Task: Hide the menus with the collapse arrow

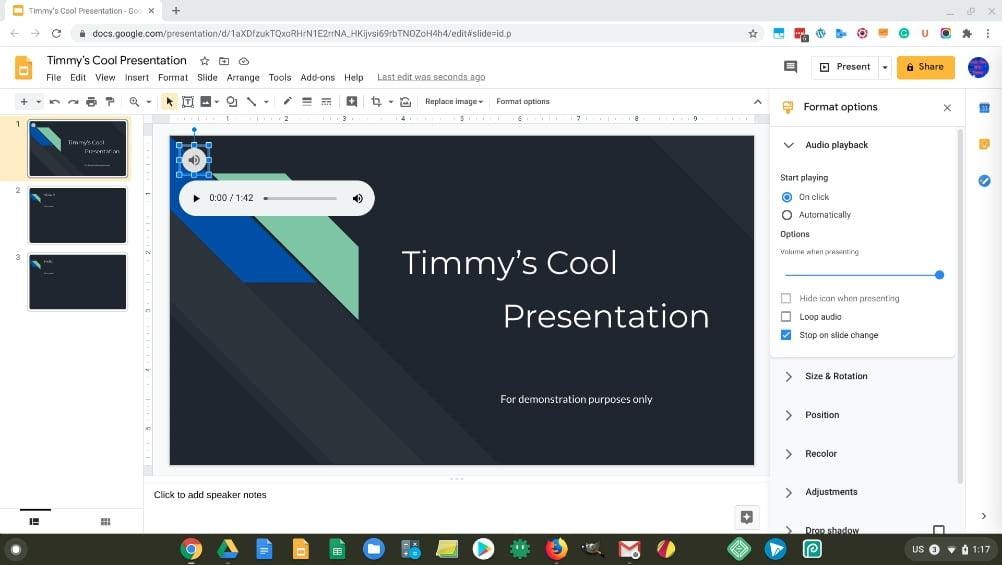Action: (757, 102)
